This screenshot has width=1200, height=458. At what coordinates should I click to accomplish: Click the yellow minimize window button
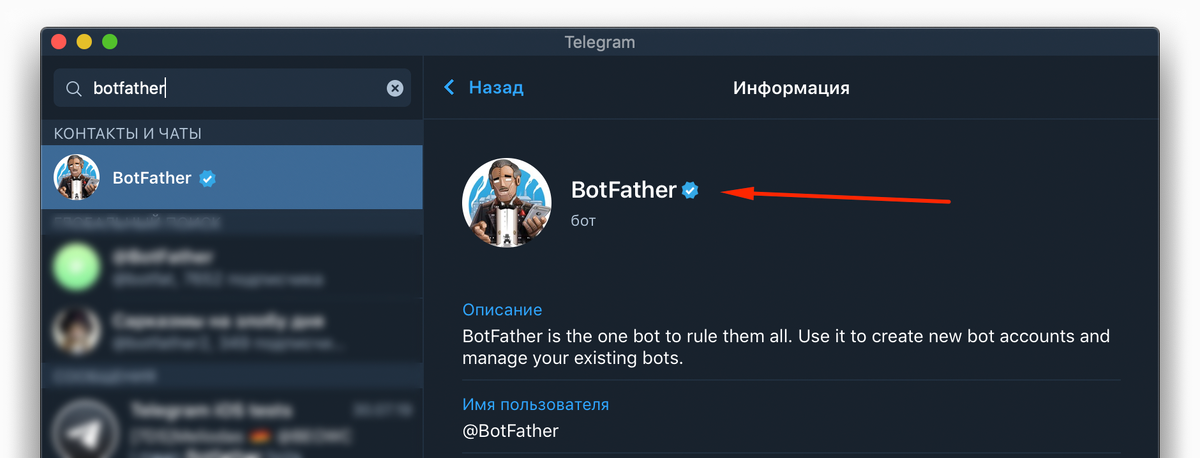click(84, 42)
